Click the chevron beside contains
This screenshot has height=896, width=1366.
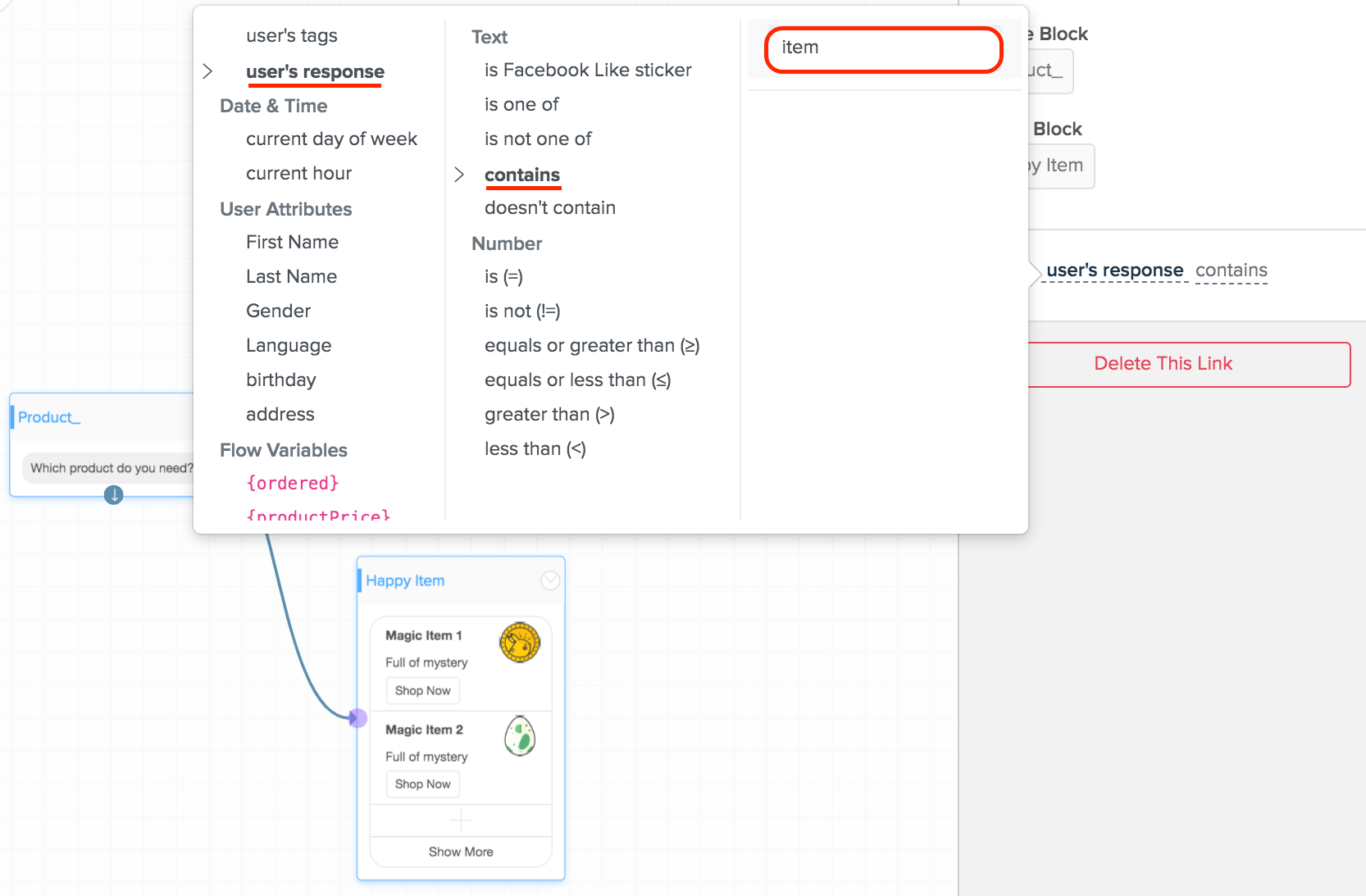tap(459, 175)
